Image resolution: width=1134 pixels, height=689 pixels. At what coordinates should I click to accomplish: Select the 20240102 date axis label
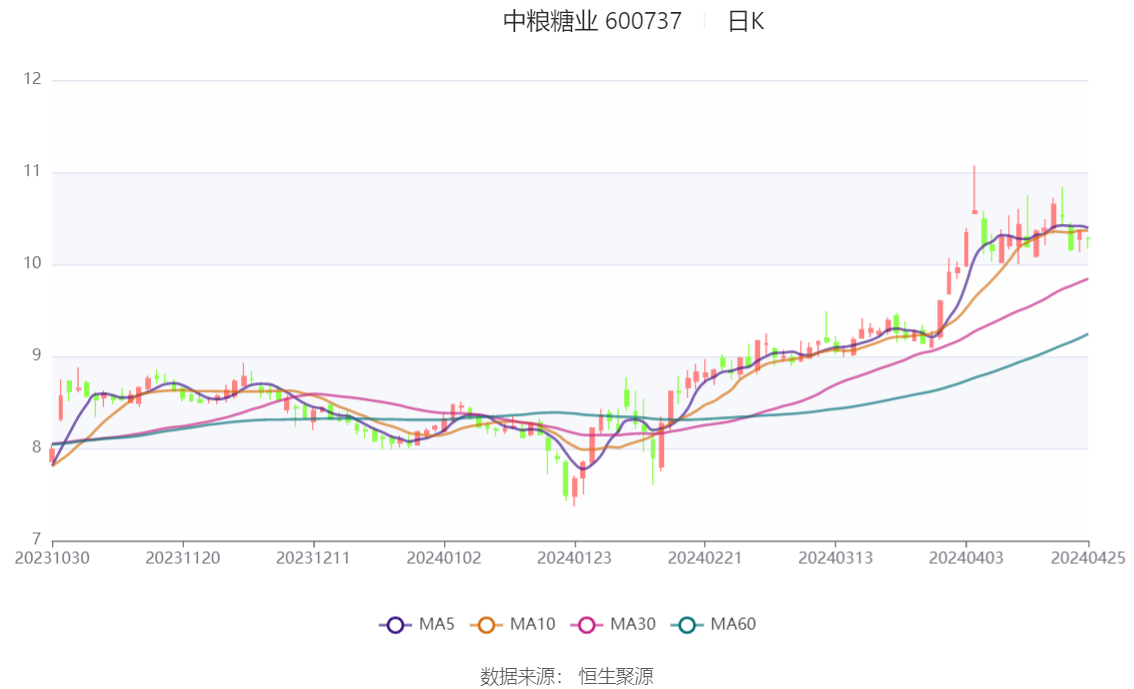(x=444, y=558)
